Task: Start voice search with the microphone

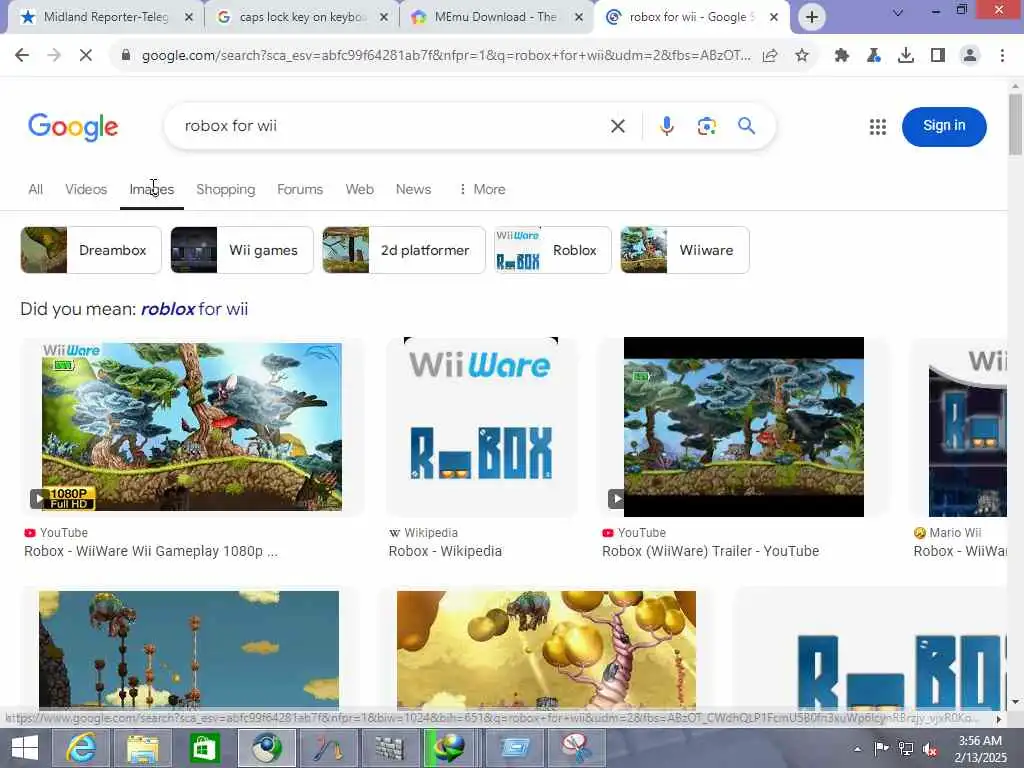Action: pyautogui.click(x=666, y=126)
